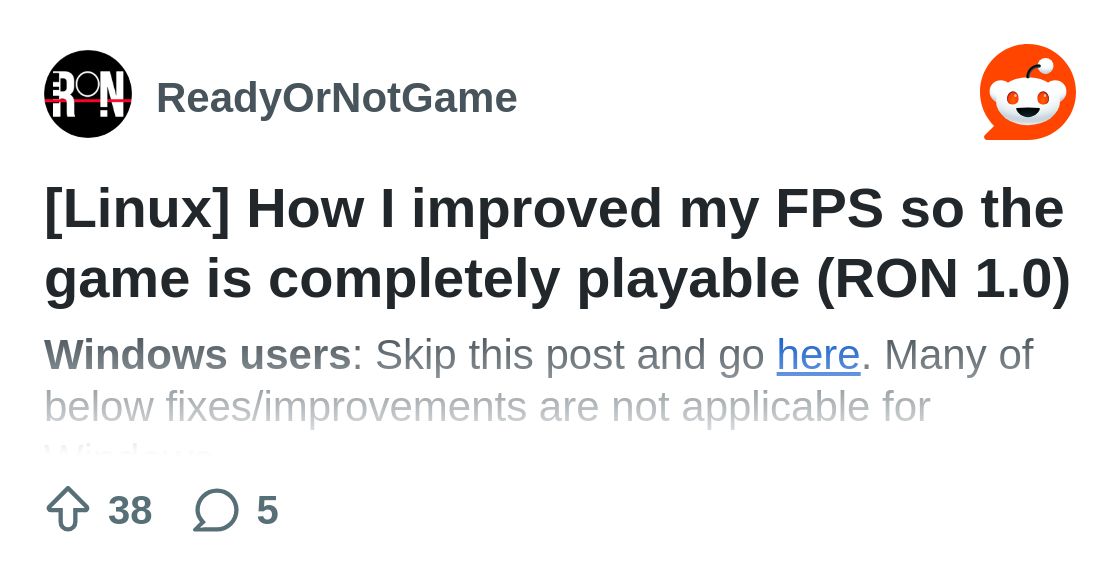Select the comment count 5
This screenshot has width=1120, height=584.
coord(267,511)
